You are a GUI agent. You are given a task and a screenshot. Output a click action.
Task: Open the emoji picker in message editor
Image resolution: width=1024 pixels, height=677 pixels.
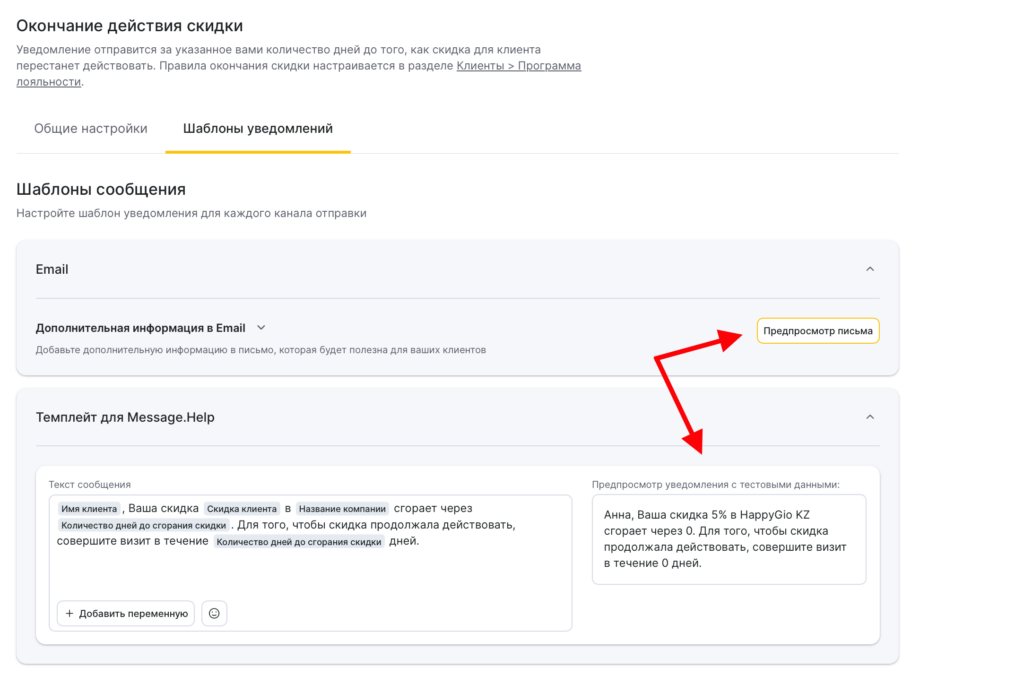pos(214,613)
